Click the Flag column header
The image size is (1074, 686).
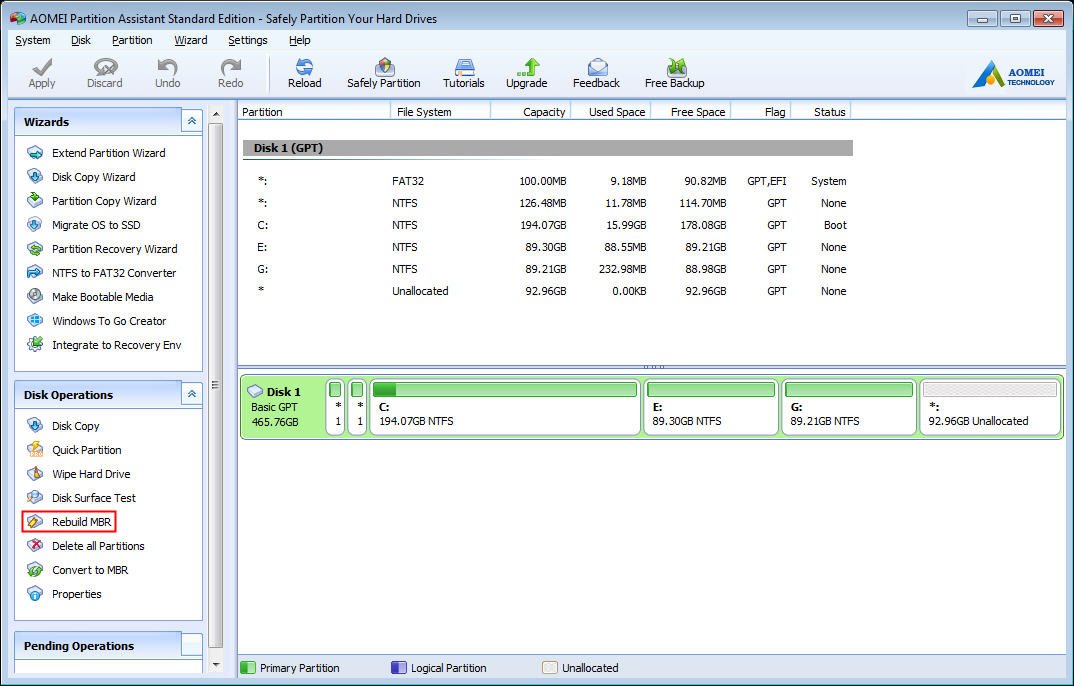click(x=761, y=112)
